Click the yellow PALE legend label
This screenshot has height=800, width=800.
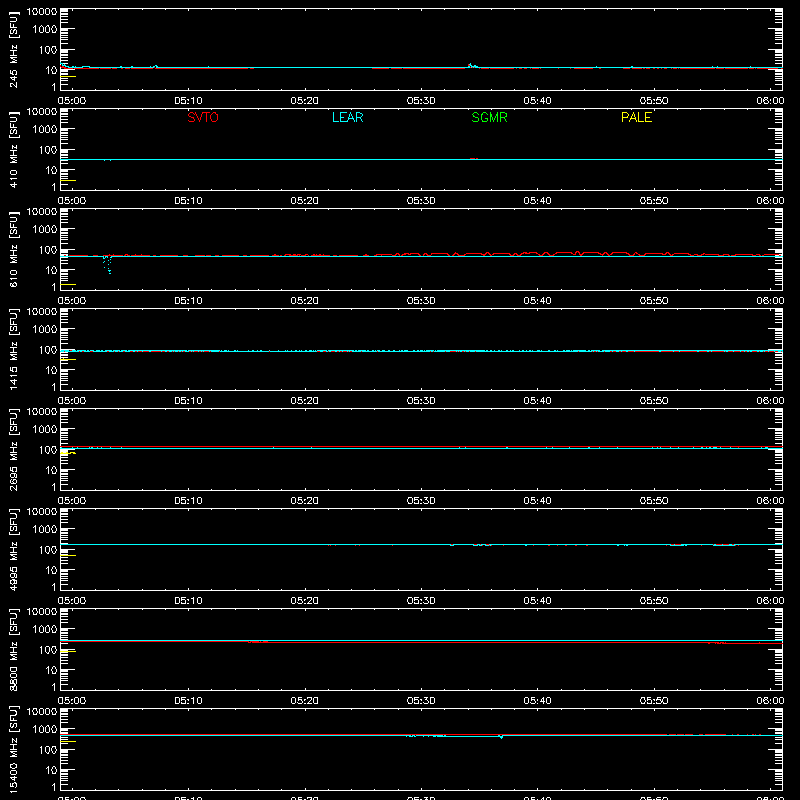point(636,117)
